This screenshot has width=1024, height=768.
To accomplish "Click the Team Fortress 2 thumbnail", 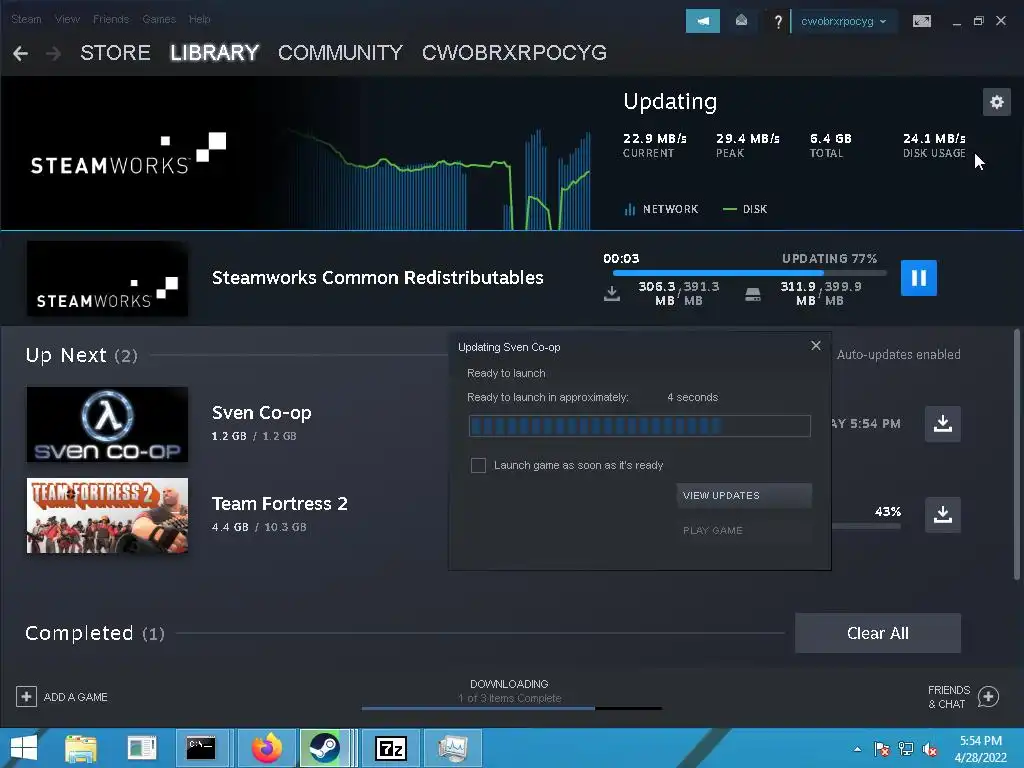I will pos(107,515).
